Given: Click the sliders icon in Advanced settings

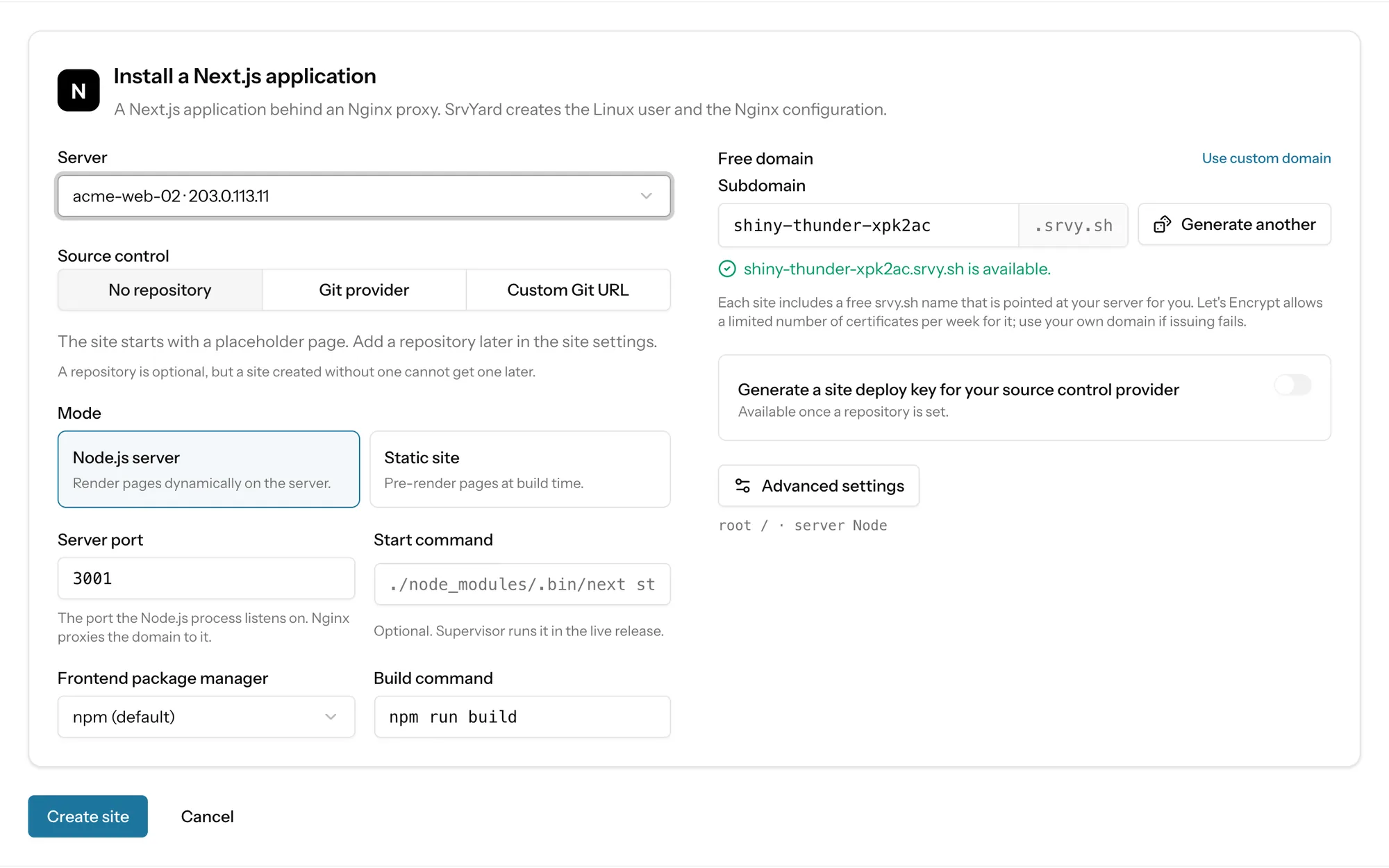Looking at the screenshot, I should (742, 486).
